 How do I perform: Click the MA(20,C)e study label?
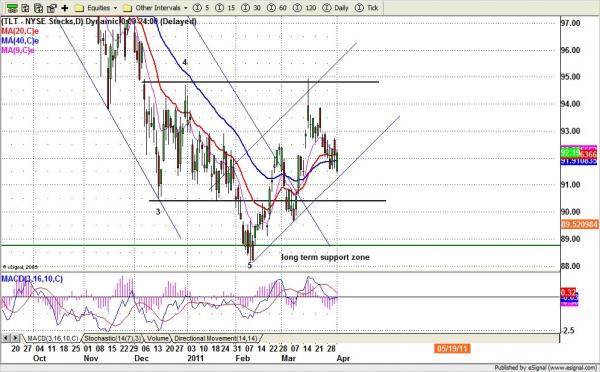[20, 31]
